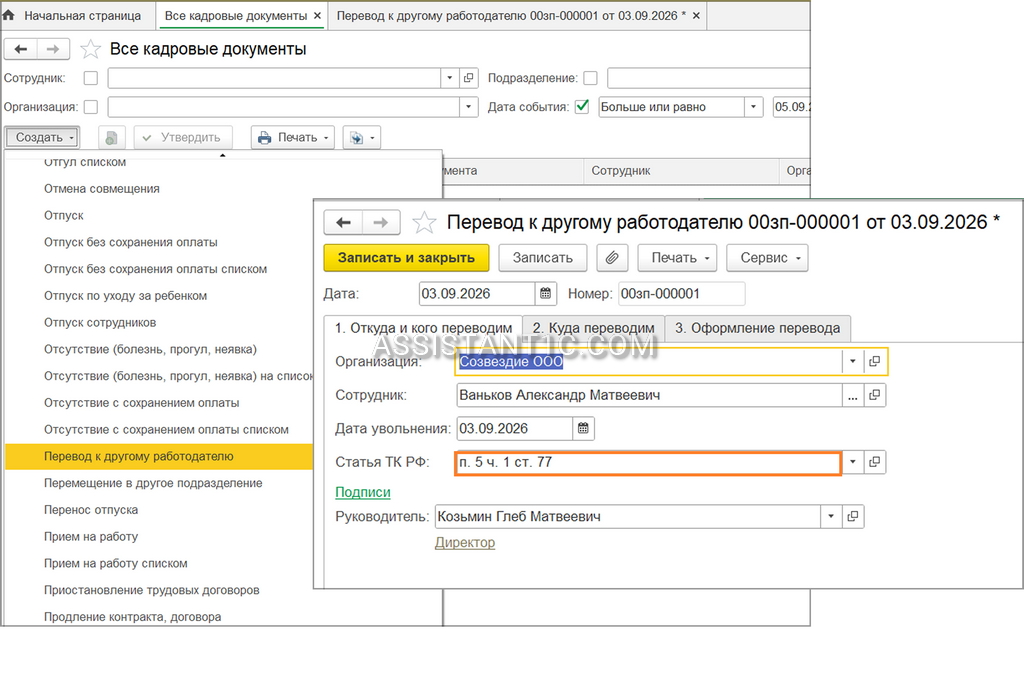Screen dimensions: 1024x688
Task: Open Печать dropdown in document list
Action: pos(293,138)
